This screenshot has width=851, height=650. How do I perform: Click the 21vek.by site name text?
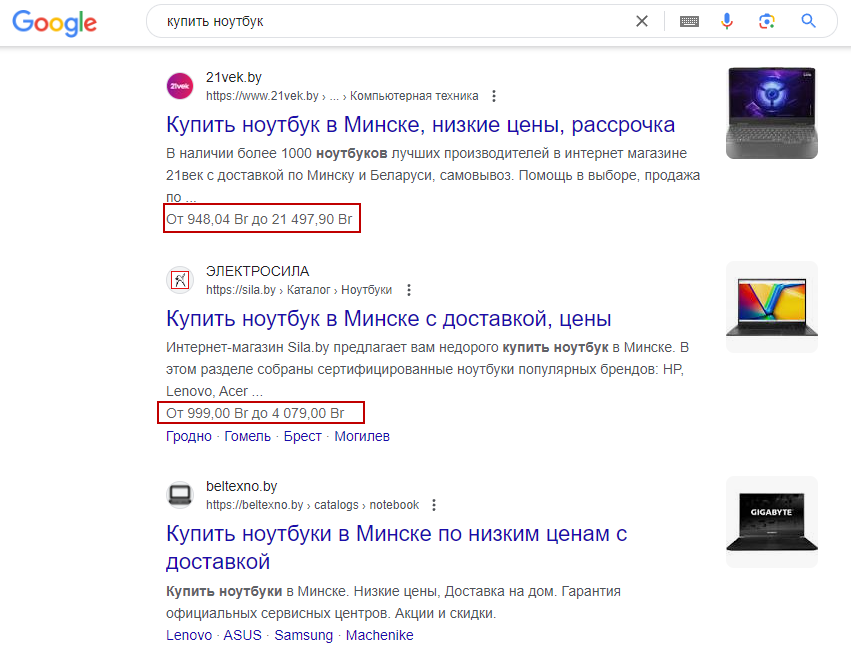(x=233, y=77)
